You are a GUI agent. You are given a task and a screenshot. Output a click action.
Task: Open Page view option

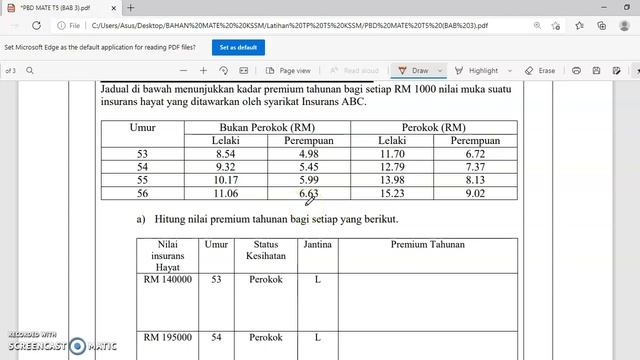[288, 71]
